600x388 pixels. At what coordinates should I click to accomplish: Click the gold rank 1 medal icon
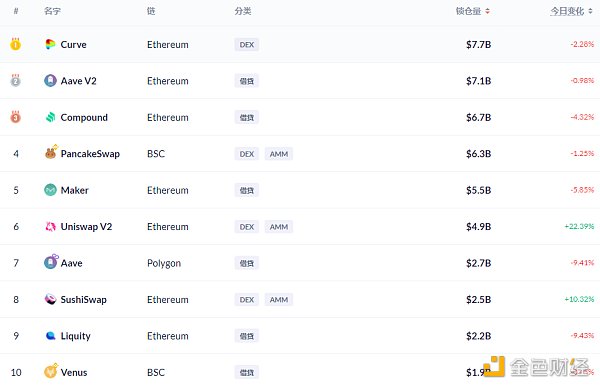15,44
